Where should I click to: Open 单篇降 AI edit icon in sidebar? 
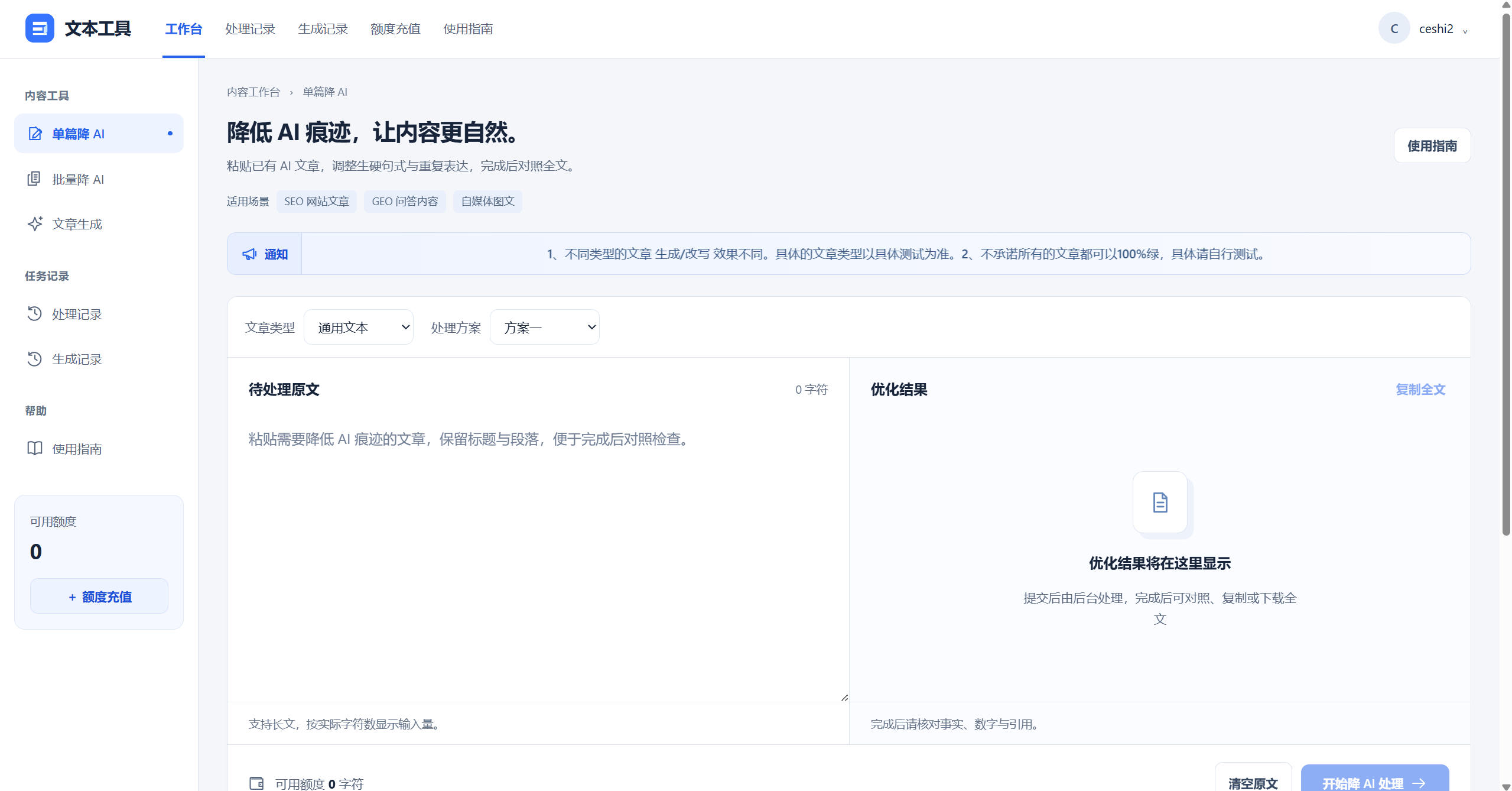35,134
